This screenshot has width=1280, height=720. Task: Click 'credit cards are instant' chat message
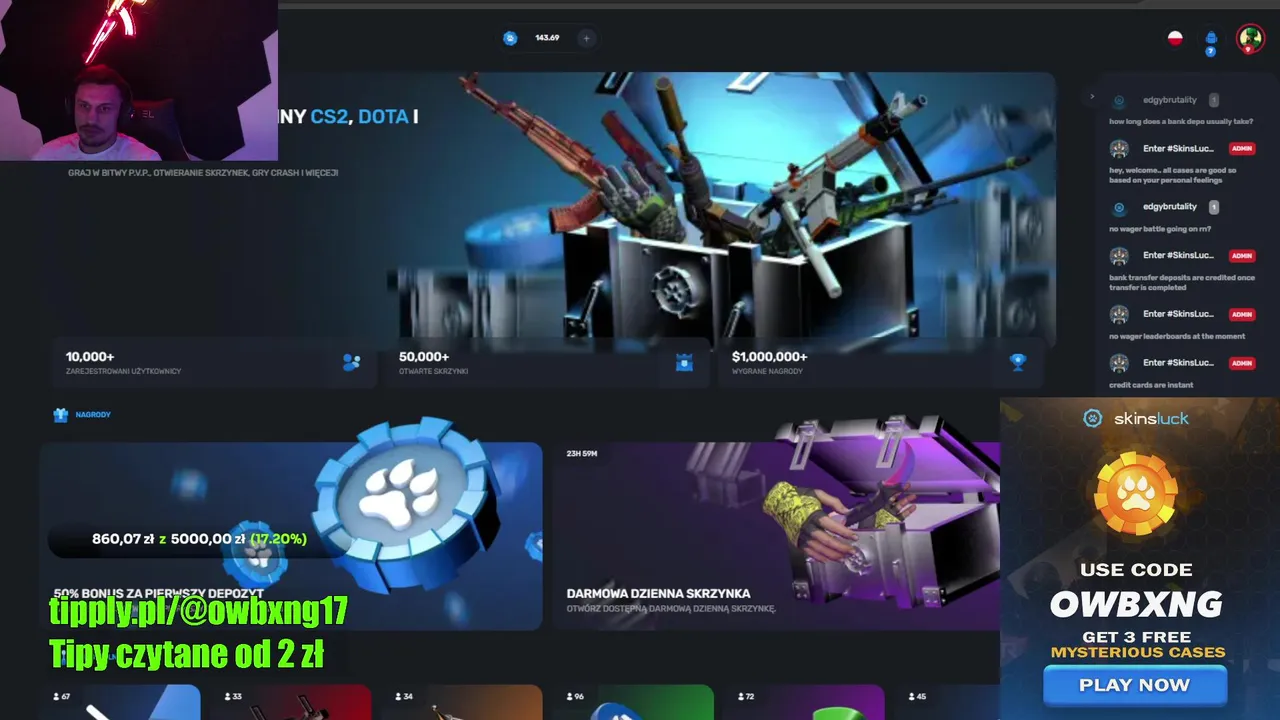1151,385
